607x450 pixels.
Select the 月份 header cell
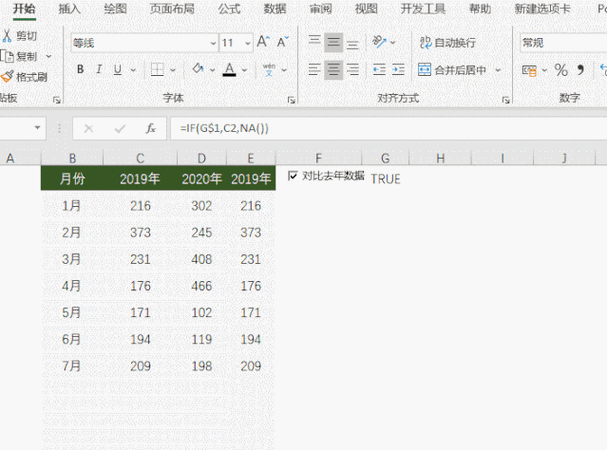[72, 179]
